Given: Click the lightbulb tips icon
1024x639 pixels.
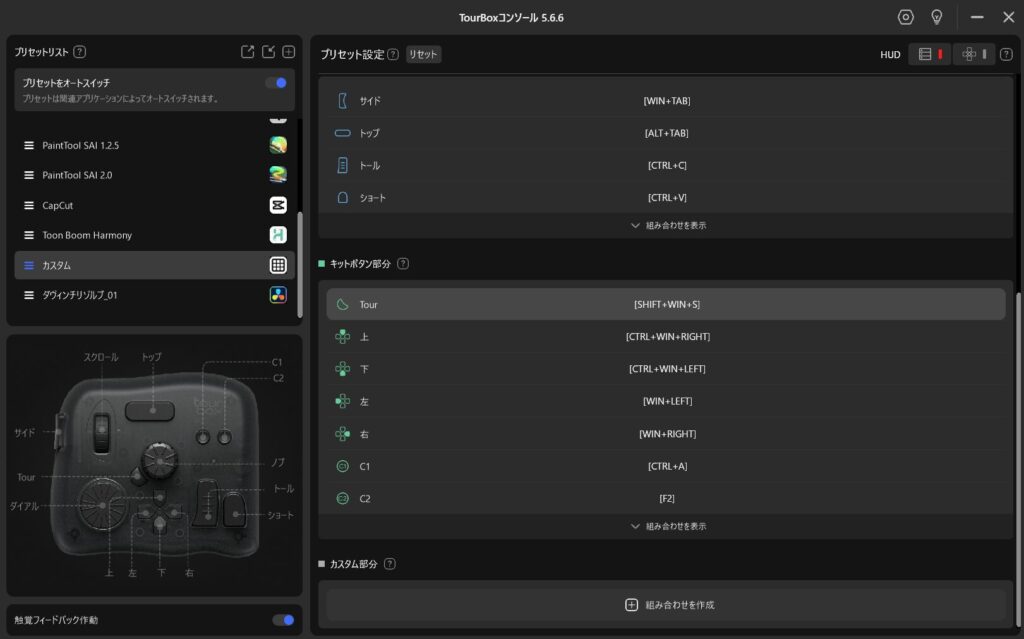Looking at the screenshot, I should [937, 17].
